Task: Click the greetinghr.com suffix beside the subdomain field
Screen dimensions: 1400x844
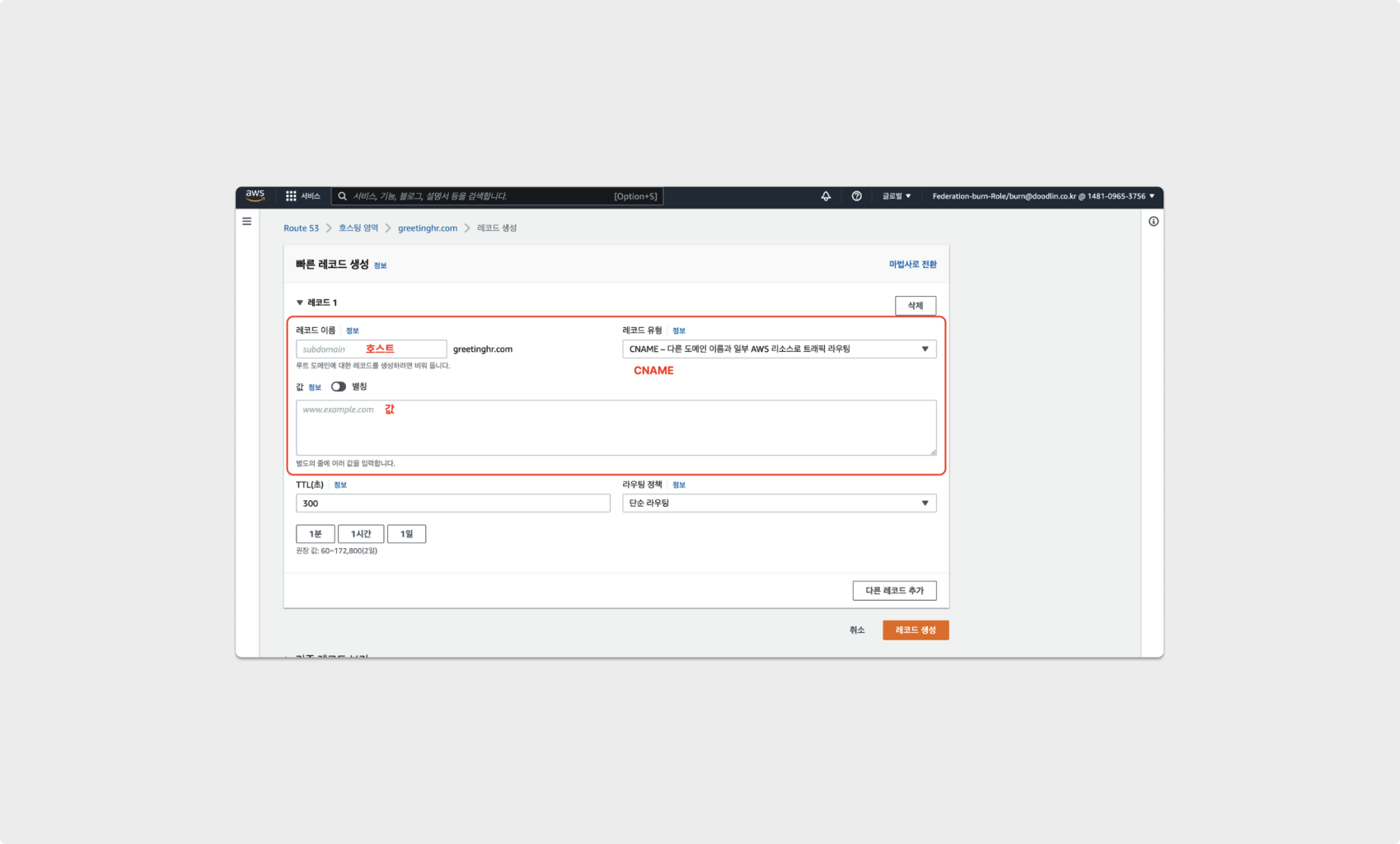Action: pos(483,349)
